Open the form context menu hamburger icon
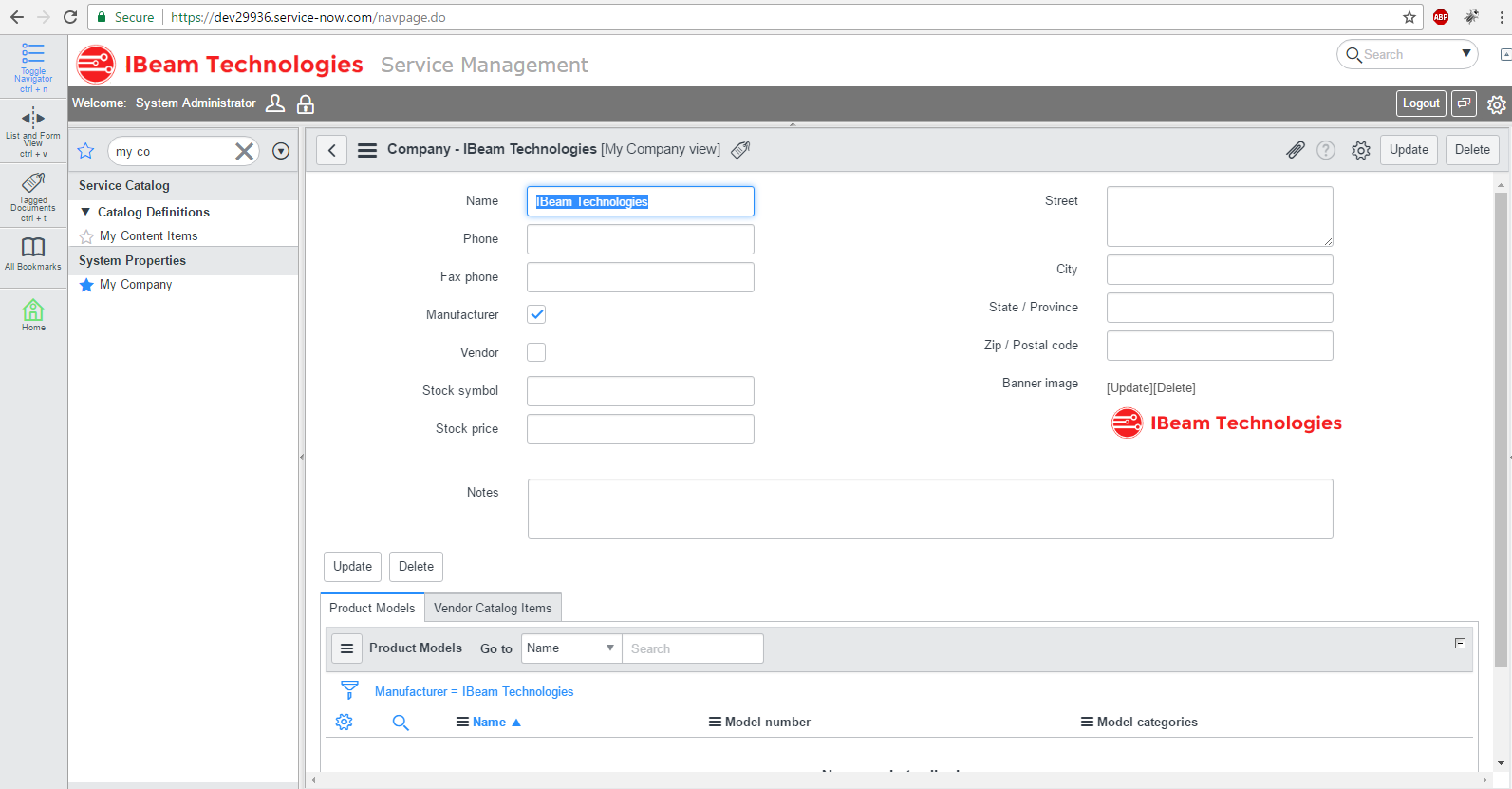This screenshot has height=789, width=1512. tap(367, 150)
